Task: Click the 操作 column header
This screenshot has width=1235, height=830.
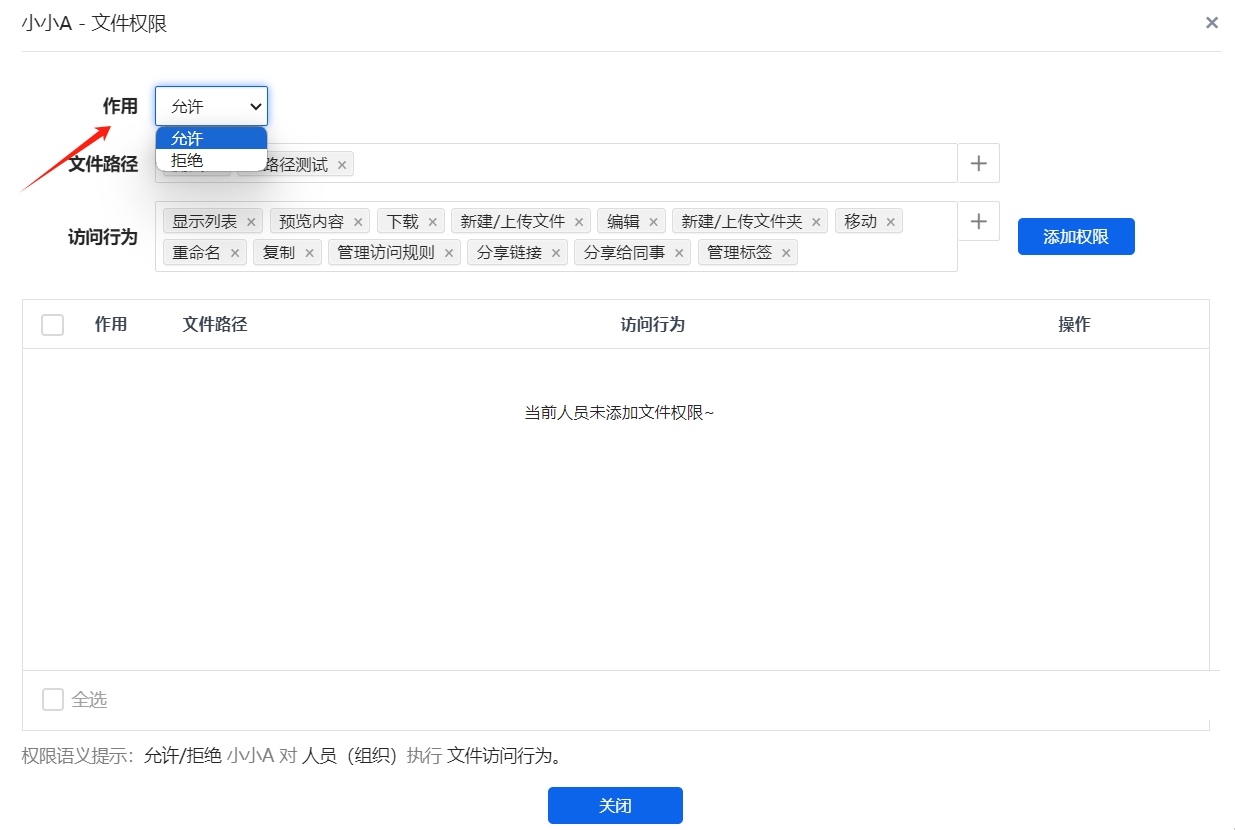Action: tap(1075, 325)
